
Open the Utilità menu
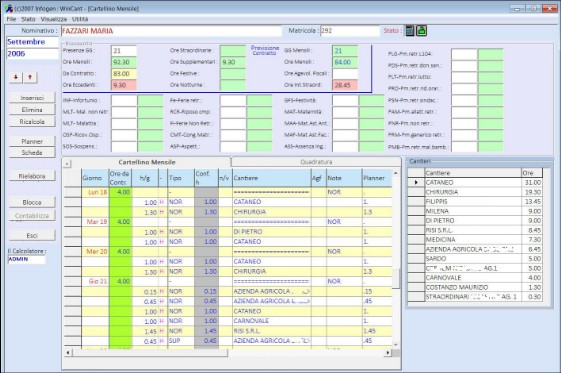coord(80,19)
